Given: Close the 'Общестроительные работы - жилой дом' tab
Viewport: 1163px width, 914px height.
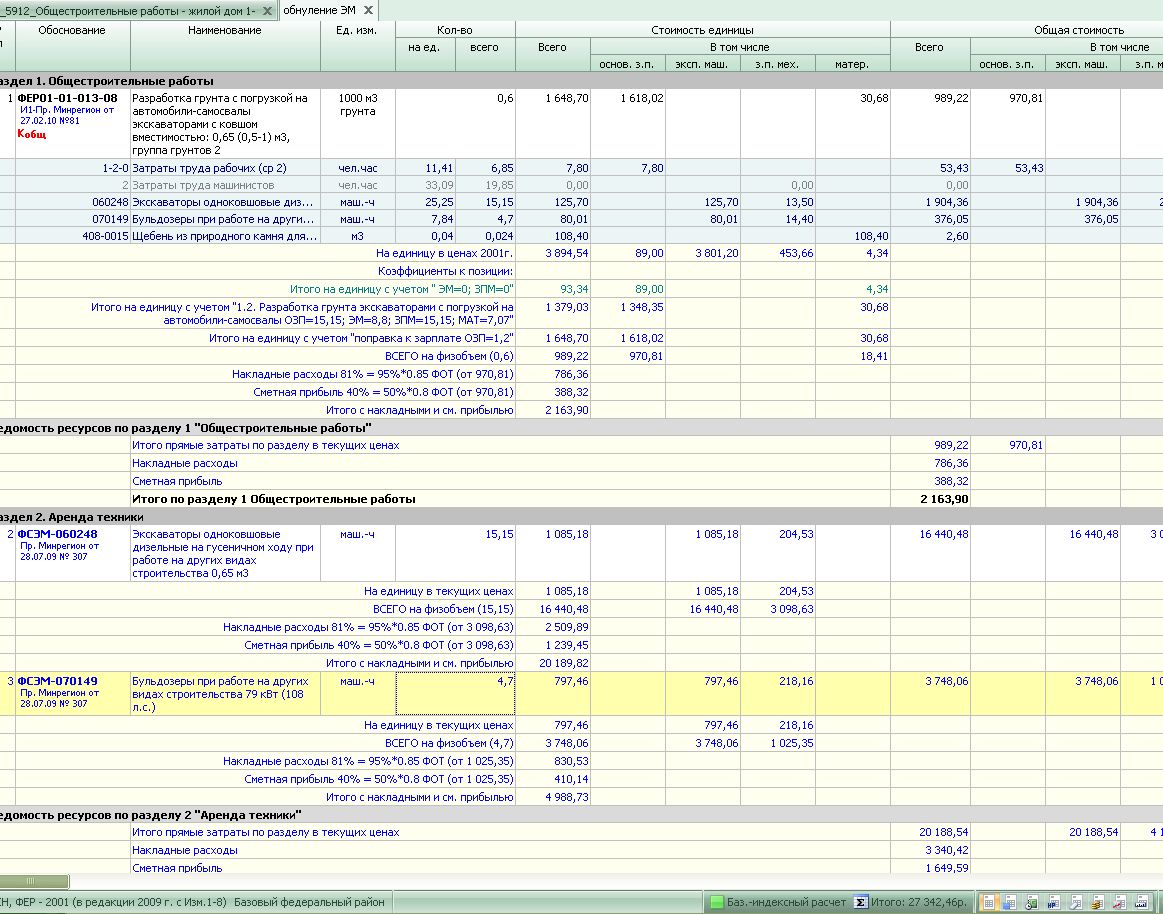Looking at the screenshot, I should click(267, 11).
